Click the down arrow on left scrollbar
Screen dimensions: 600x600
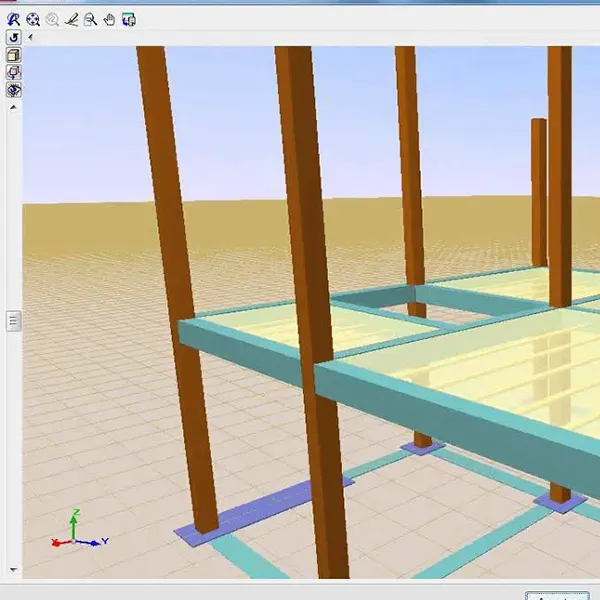point(14,571)
